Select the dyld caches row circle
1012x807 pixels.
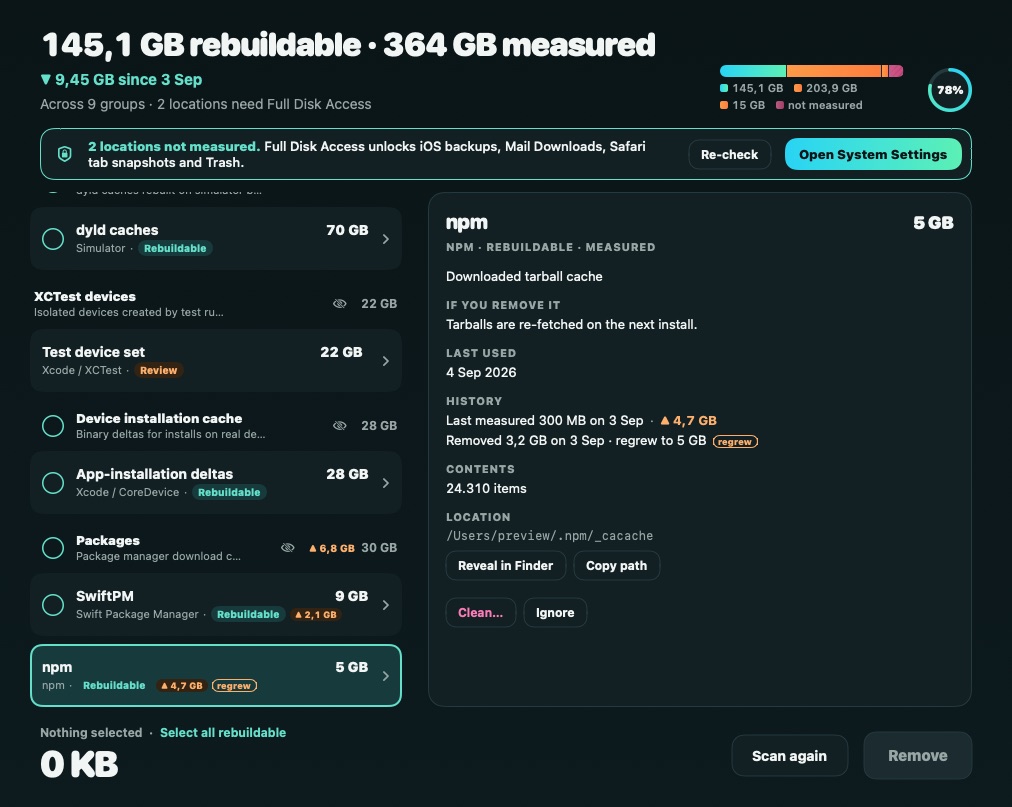pos(53,239)
